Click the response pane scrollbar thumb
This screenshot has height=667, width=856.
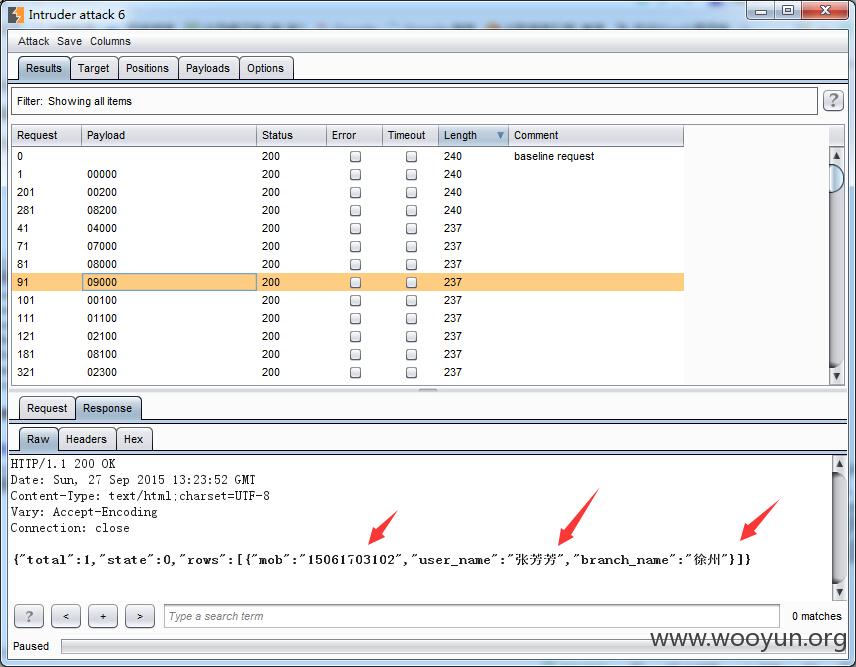point(839,527)
